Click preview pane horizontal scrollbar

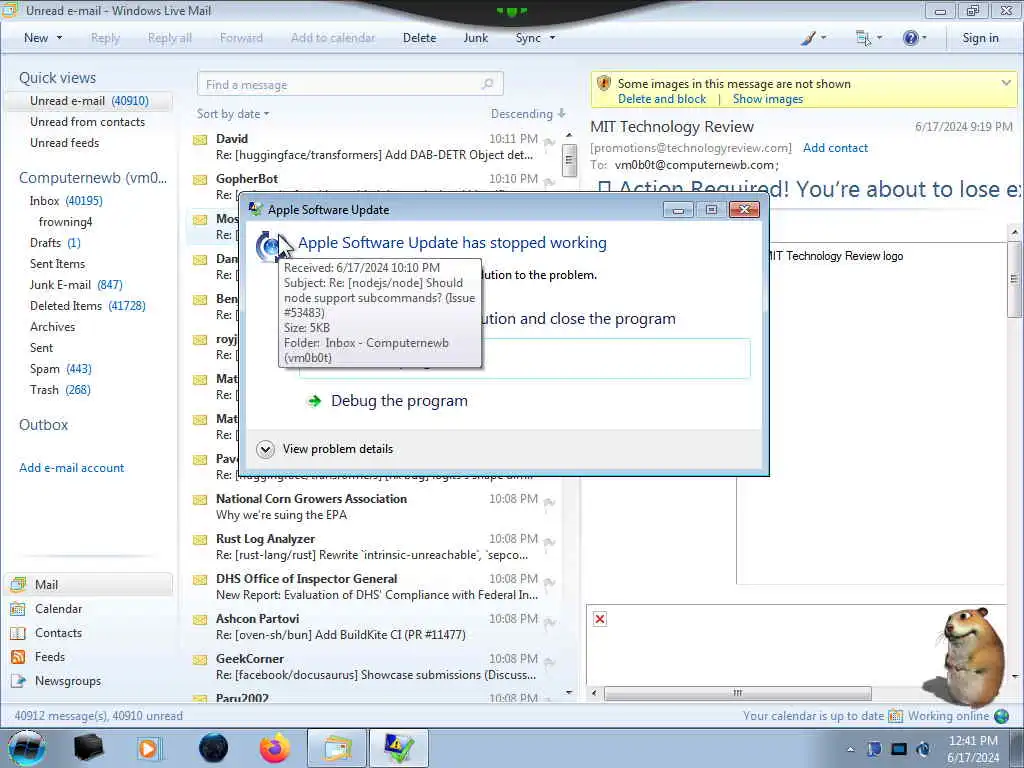coord(737,693)
